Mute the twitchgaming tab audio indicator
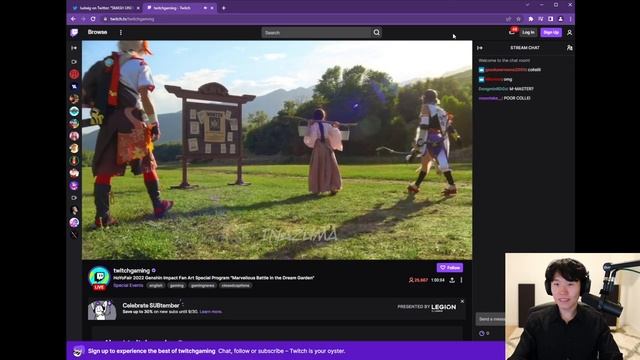Image resolution: width=640 pixels, height=360 pixels. [205, 8]
